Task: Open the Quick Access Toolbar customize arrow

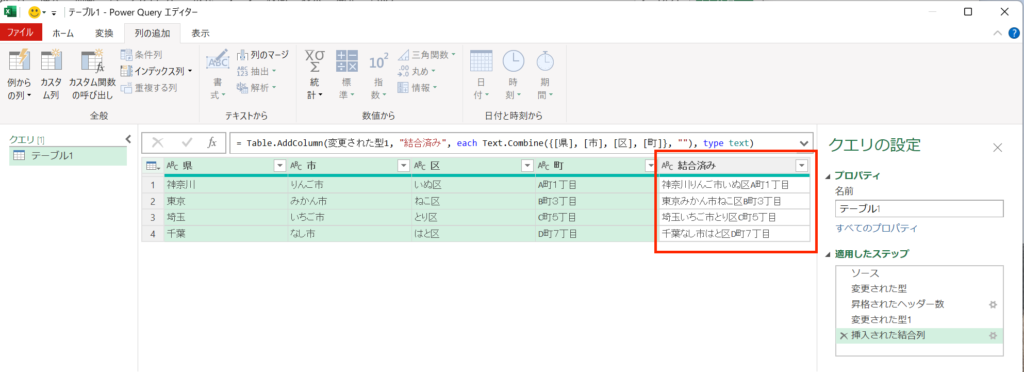Action: click(54, 12)
